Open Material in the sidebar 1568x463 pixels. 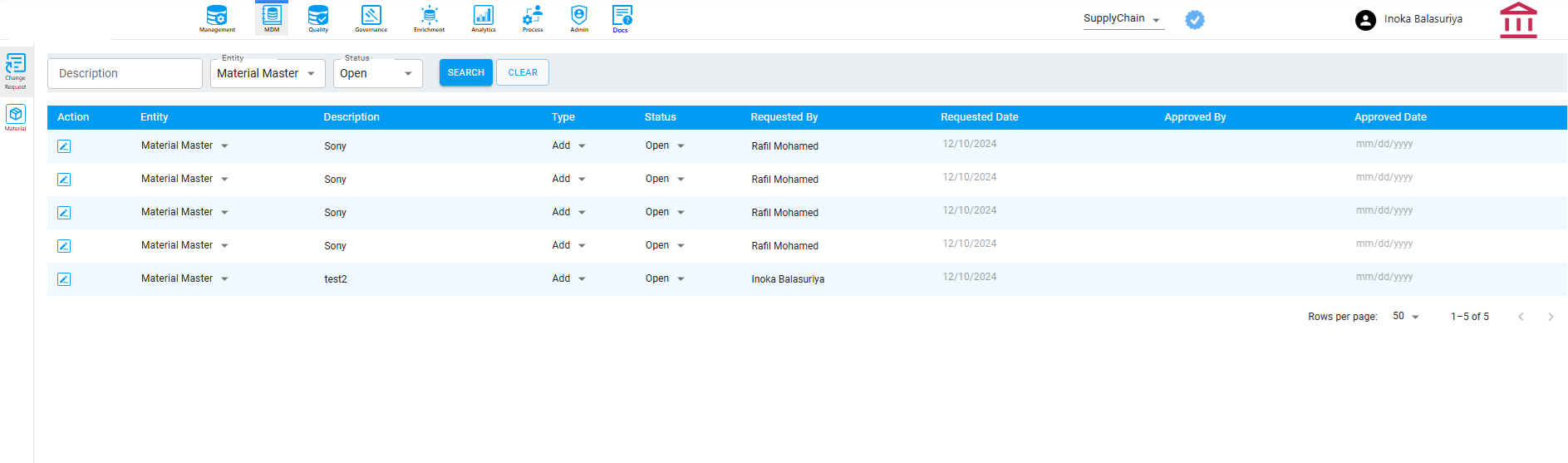pyautogui.click(x=16, y=118)
